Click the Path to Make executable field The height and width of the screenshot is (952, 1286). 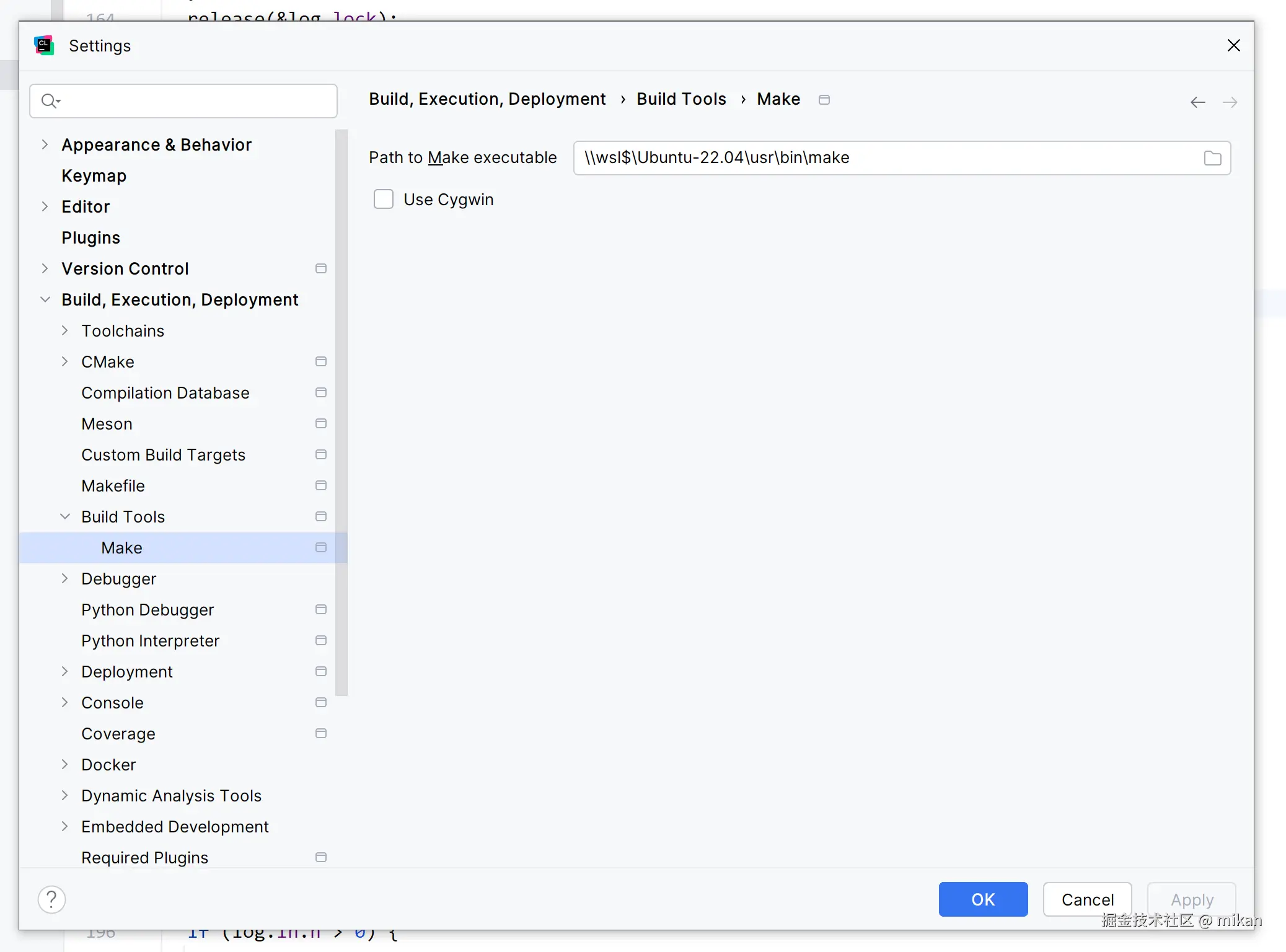pos(886,158)
